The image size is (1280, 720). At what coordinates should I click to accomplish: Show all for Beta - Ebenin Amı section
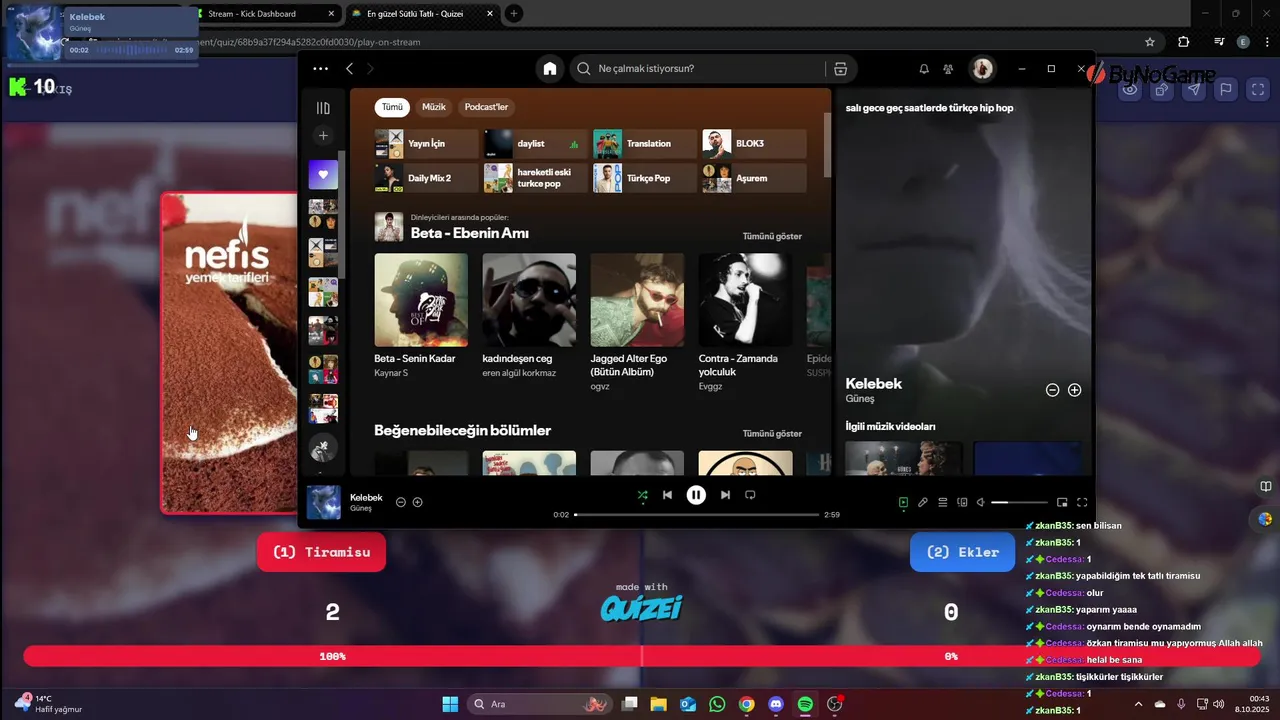772,236
